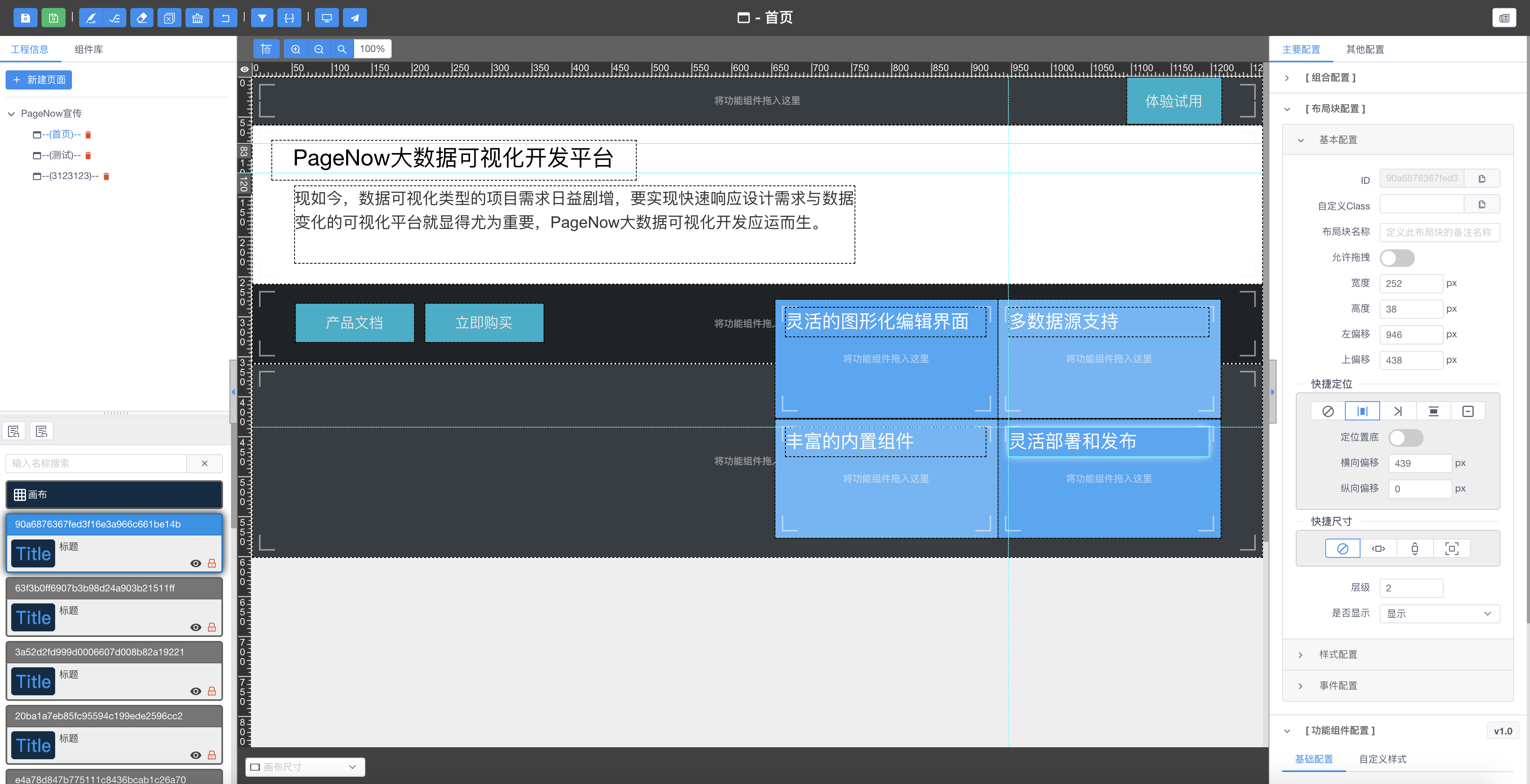Open the 其他配置 tab

(x=1365, y=49)
